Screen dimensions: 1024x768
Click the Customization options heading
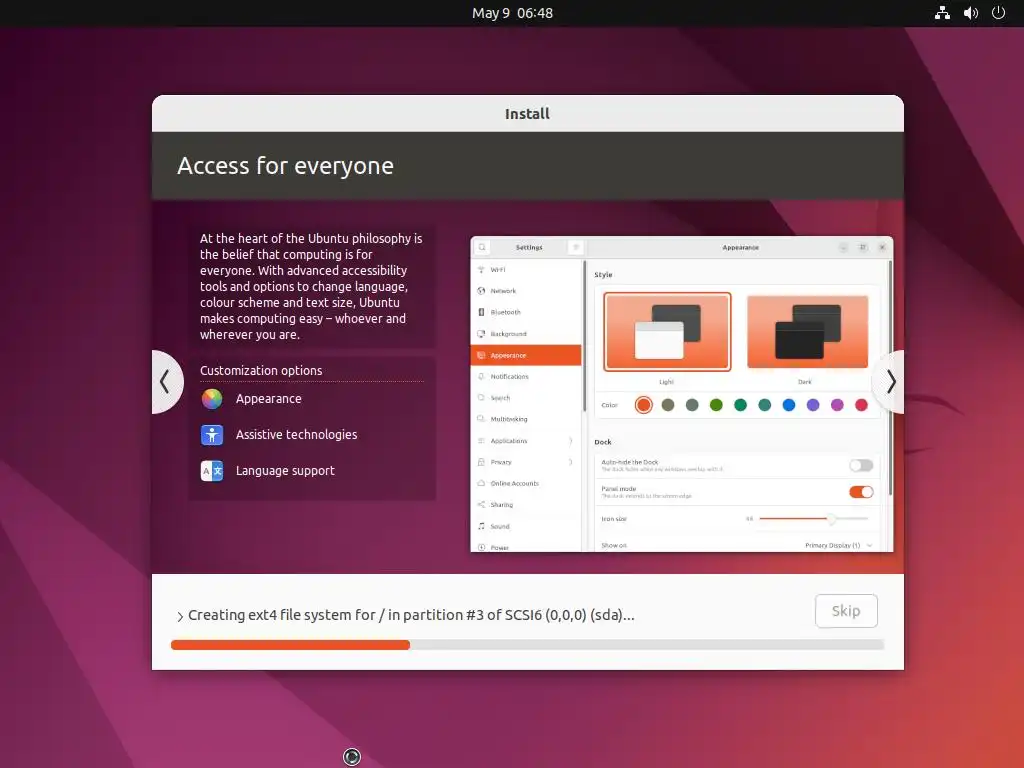(x=261, y=370)
